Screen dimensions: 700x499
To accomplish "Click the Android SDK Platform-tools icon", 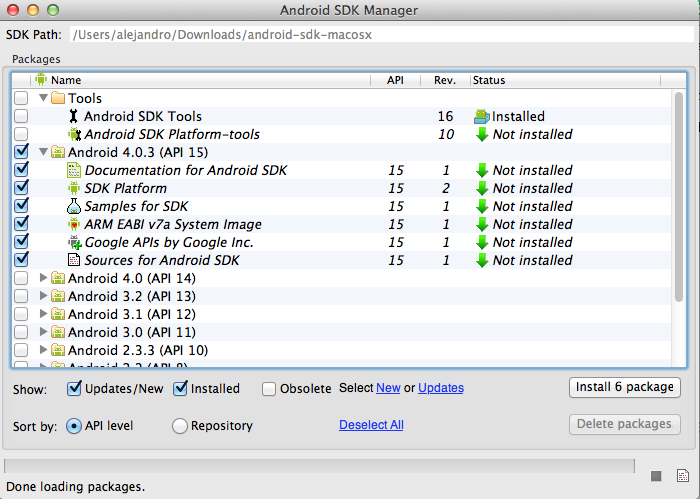I will coord(74,134).
